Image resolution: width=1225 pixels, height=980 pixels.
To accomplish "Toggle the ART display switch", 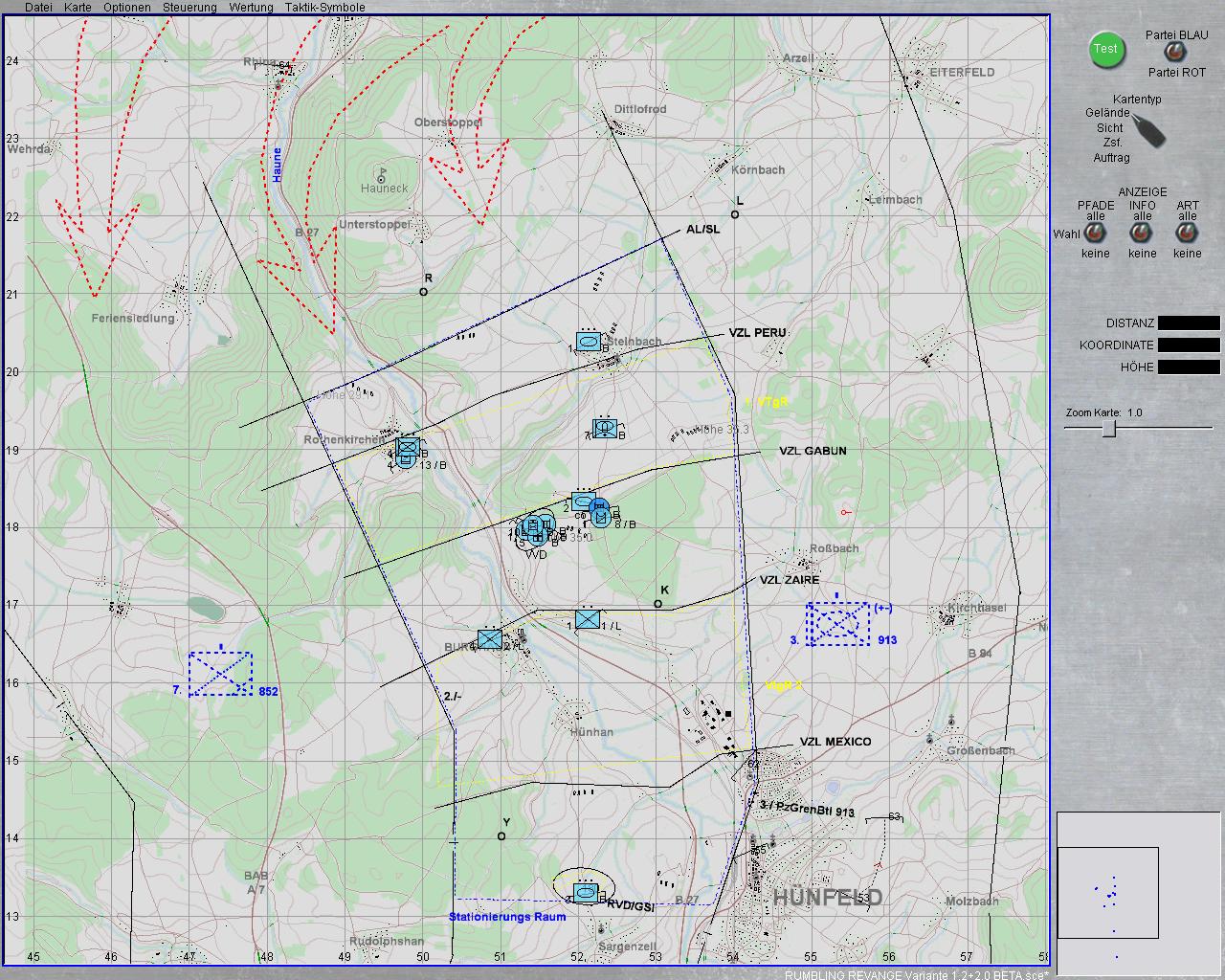I will click(1187, 234).
